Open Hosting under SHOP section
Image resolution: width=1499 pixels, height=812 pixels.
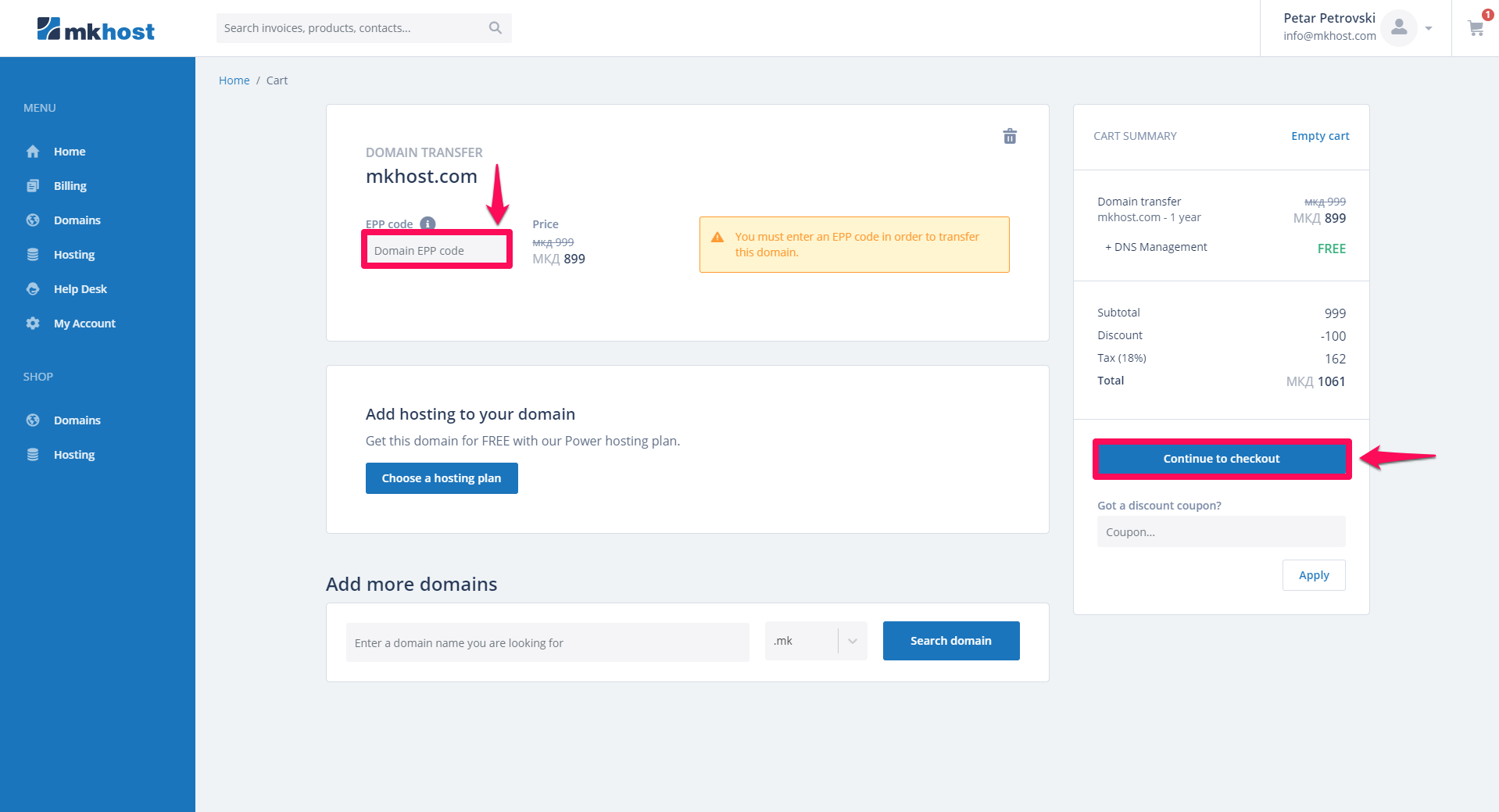click(74, 455)
